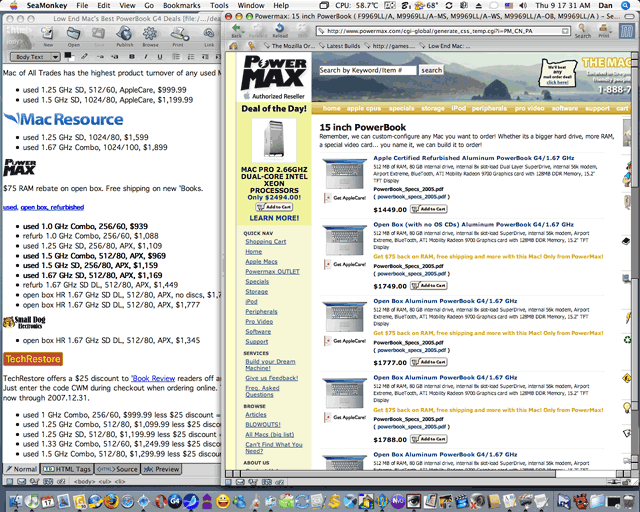Image resolution: width=640 pixels, height=512 pixels.
Task: Click the Open folder icon in Composer
Action: pos(73,35)
